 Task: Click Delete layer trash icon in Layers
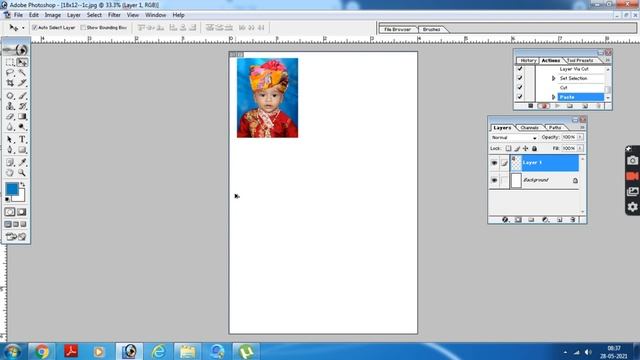point(573,220)
